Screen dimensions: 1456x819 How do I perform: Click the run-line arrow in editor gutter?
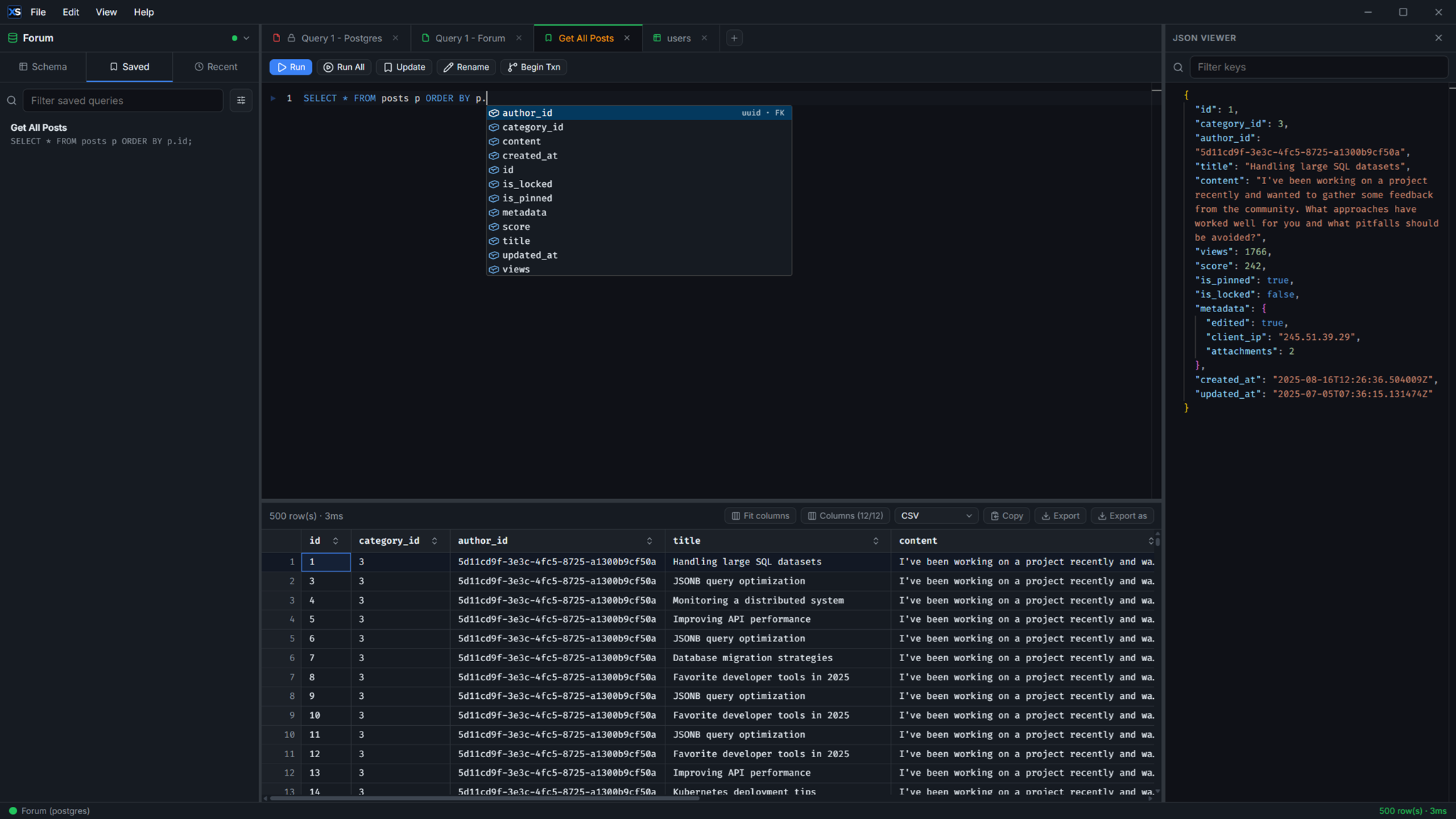272,99
